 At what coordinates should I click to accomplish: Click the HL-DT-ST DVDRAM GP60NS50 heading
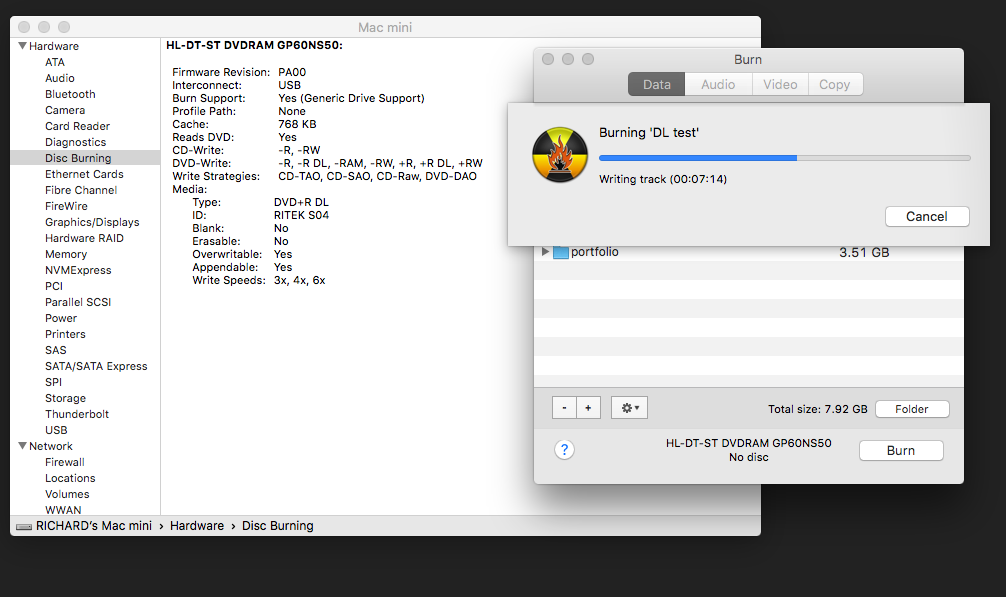coord(254,46)
